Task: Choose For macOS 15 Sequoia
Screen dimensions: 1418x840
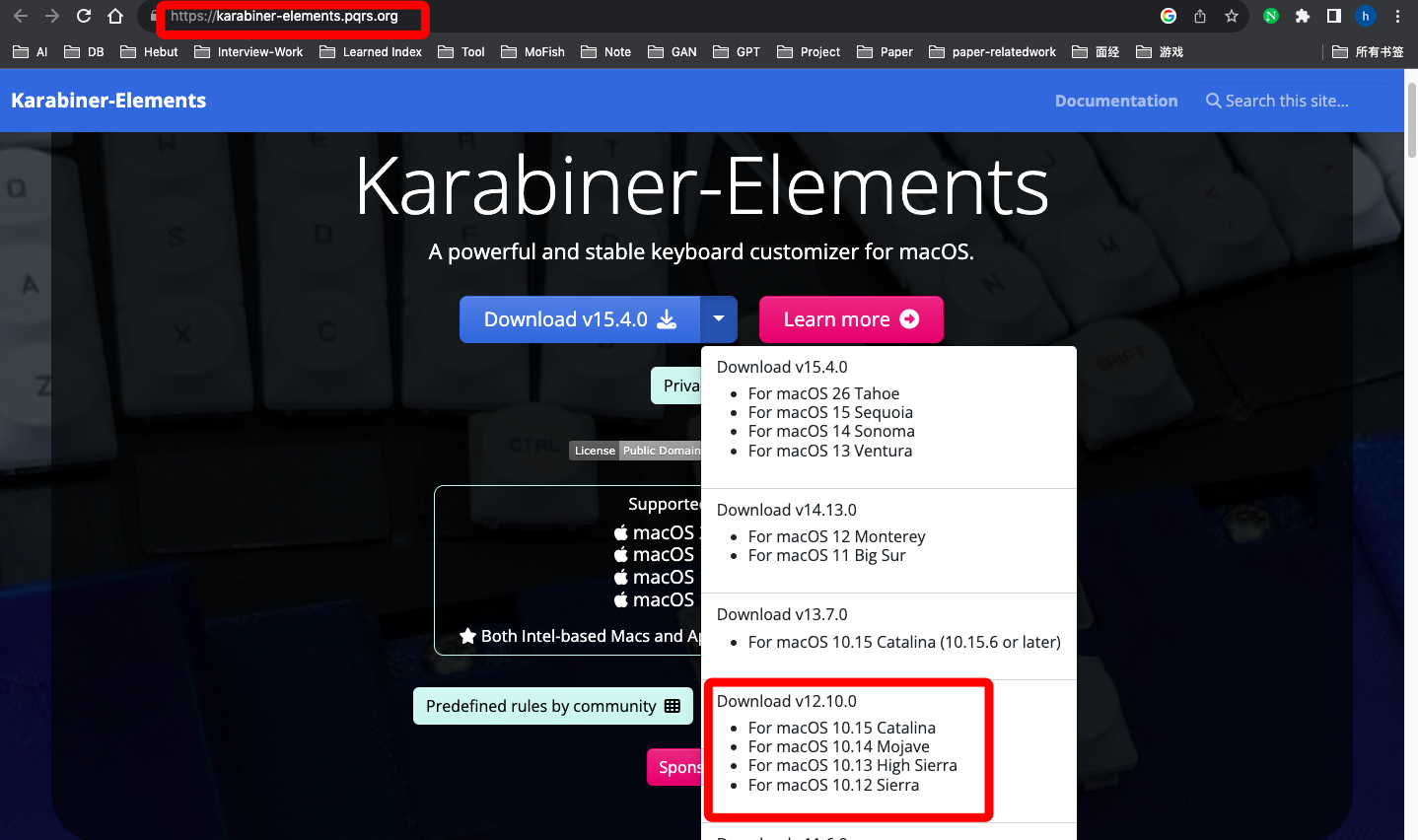Action: point(830,412)
